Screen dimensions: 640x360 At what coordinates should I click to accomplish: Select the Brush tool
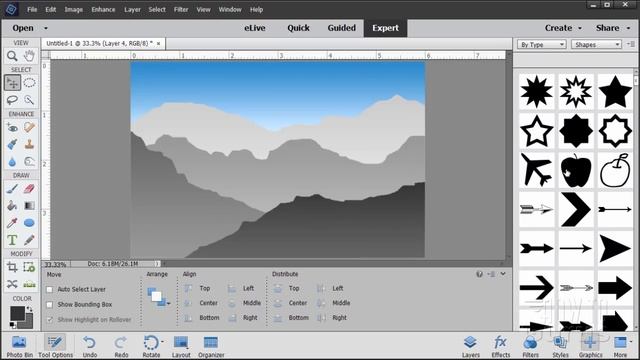point(12,189)
